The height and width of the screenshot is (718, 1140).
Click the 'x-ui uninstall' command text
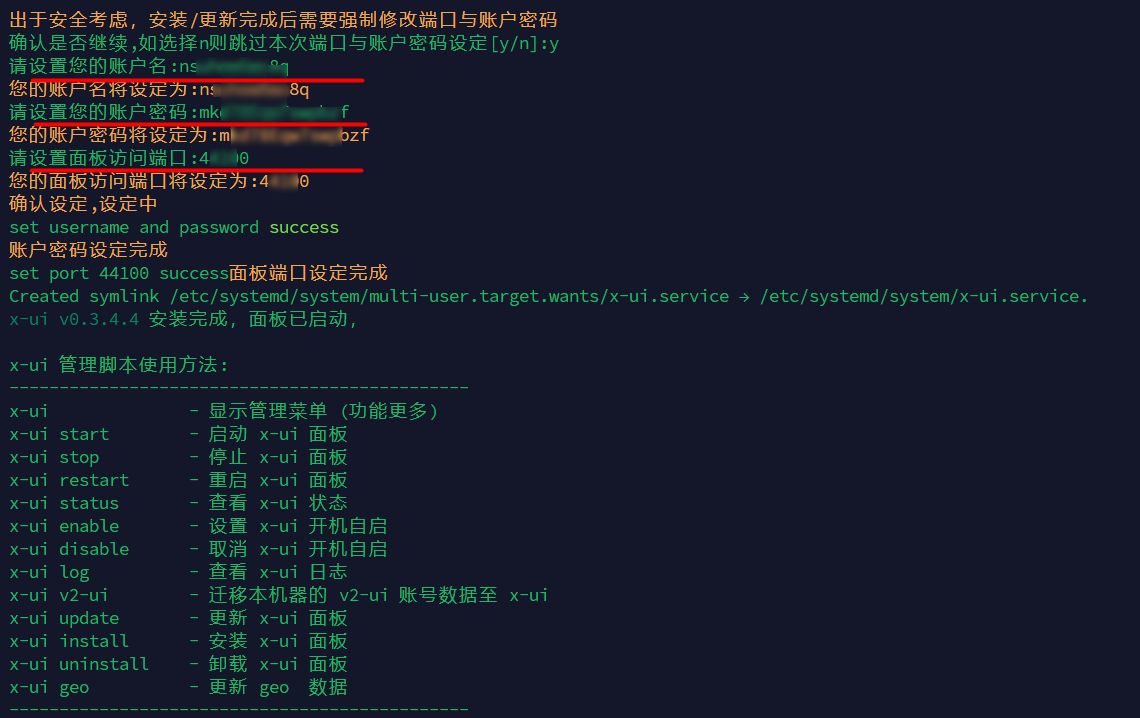click(x=79, y=664)
